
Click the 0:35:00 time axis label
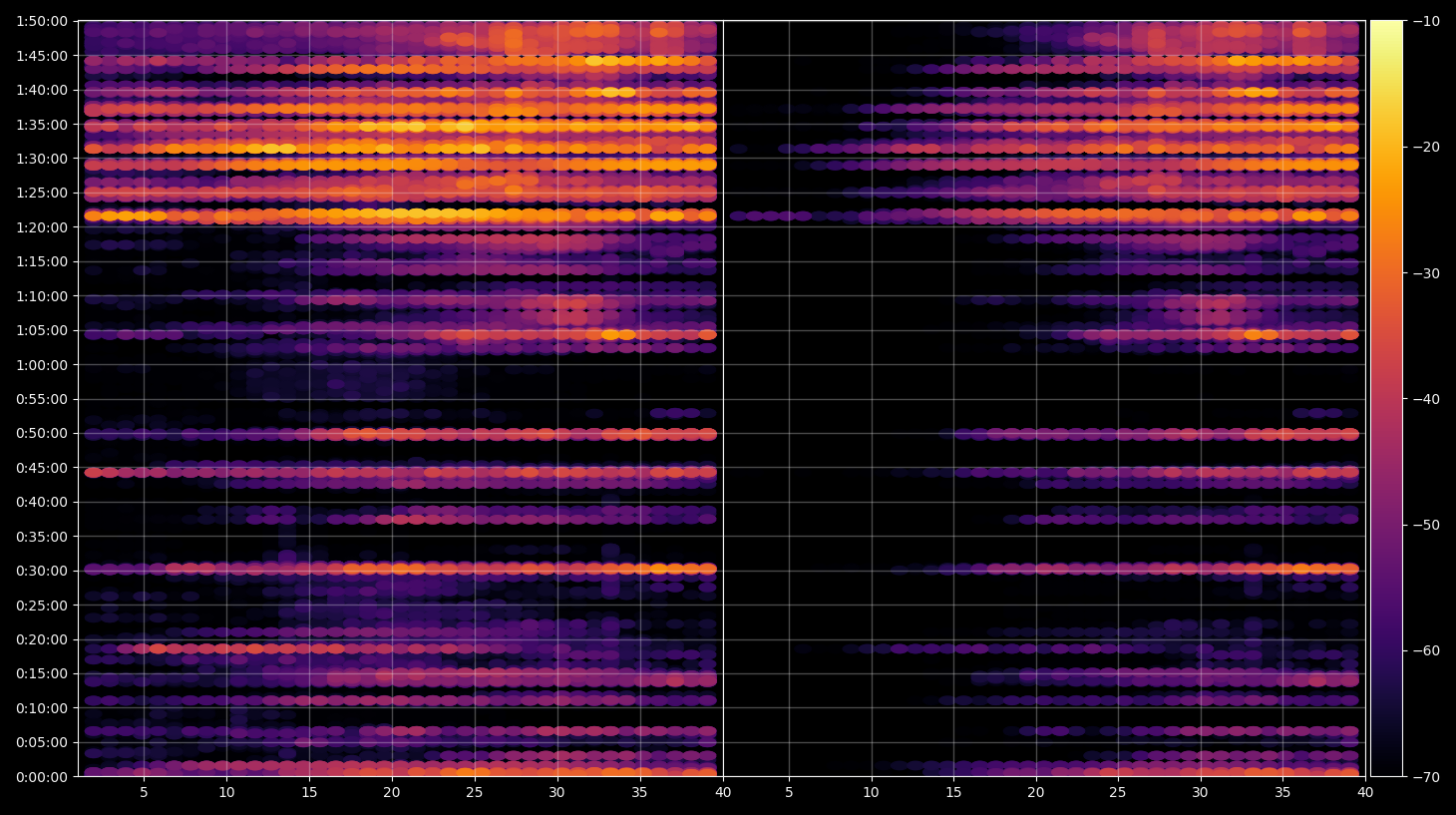tap(42, 537)
